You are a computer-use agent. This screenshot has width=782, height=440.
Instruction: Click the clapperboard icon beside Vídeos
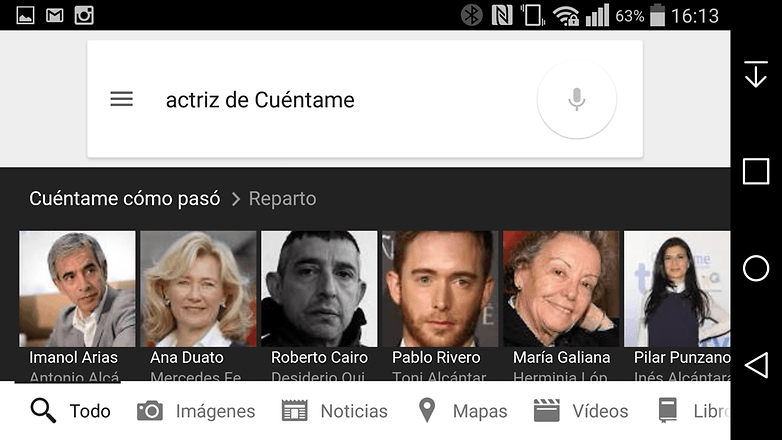[547, 411]
